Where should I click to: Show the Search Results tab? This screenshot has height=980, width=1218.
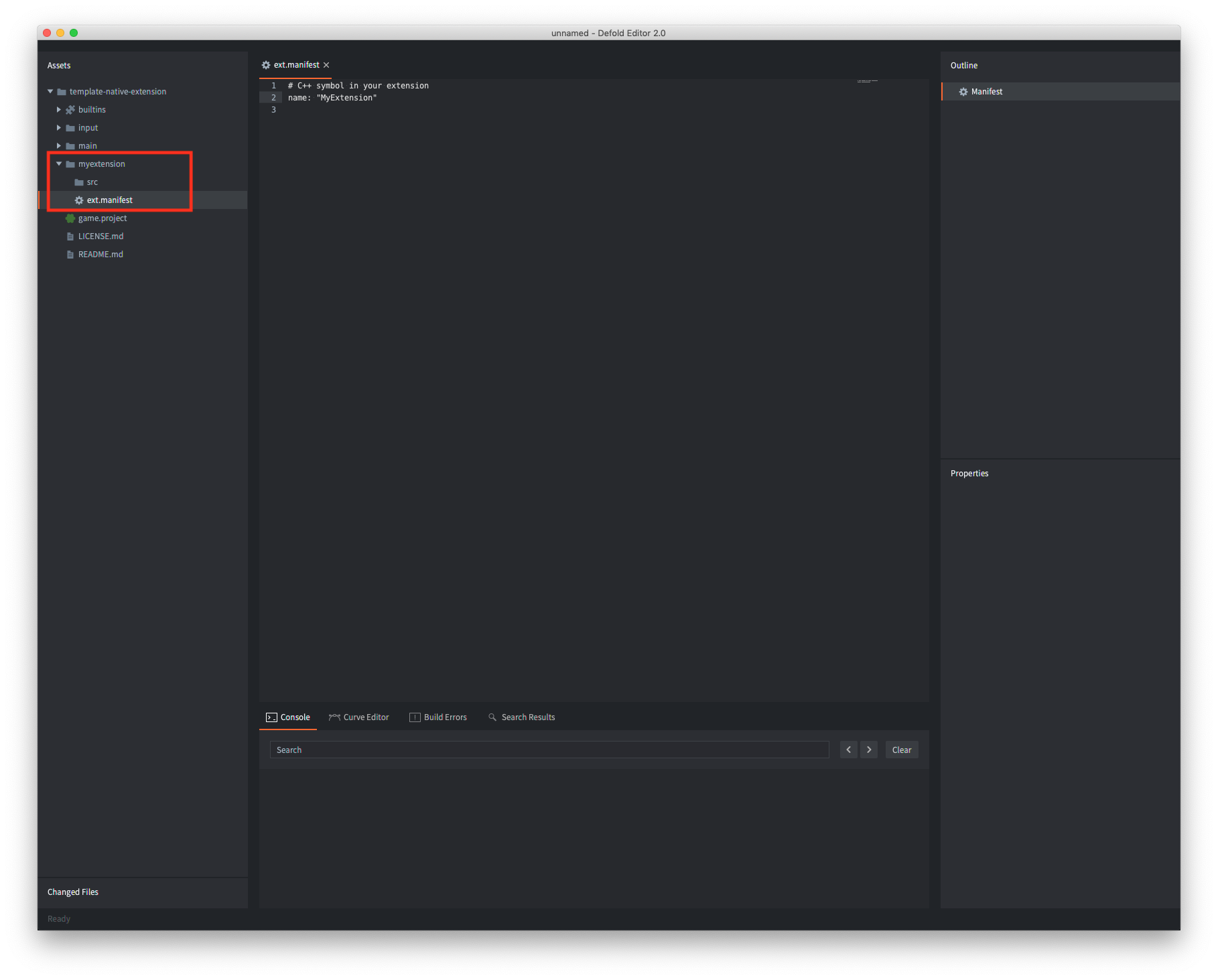[522, 717]
